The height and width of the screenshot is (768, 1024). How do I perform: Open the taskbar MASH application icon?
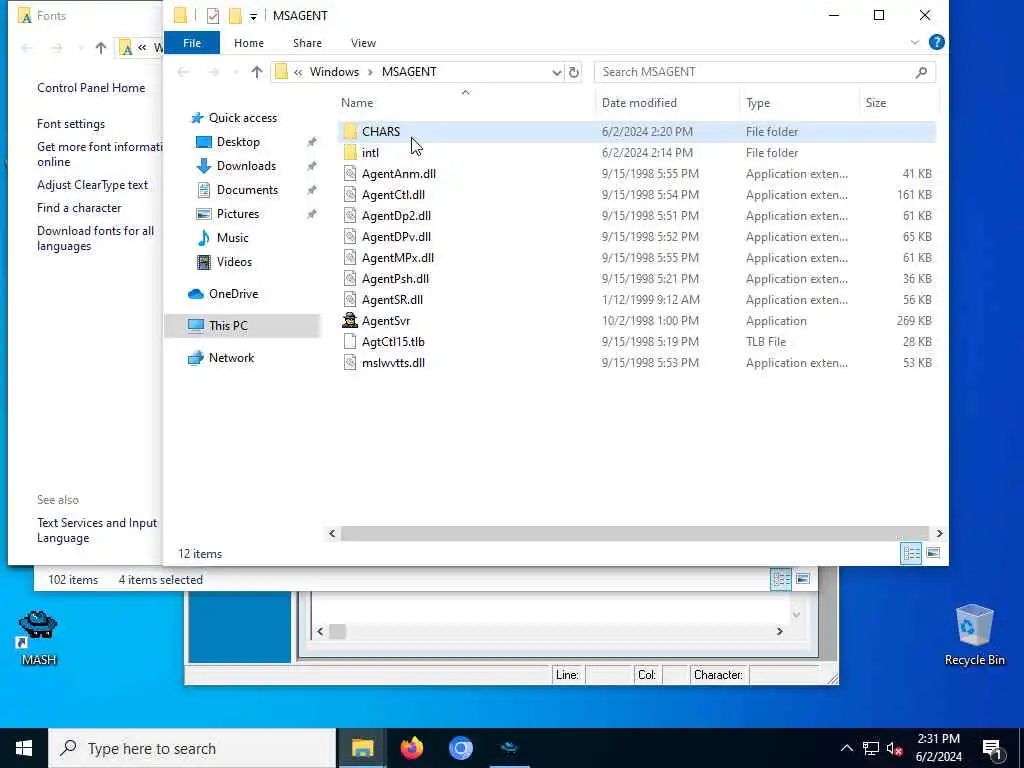pyautogui.click(x=509, y=748)
